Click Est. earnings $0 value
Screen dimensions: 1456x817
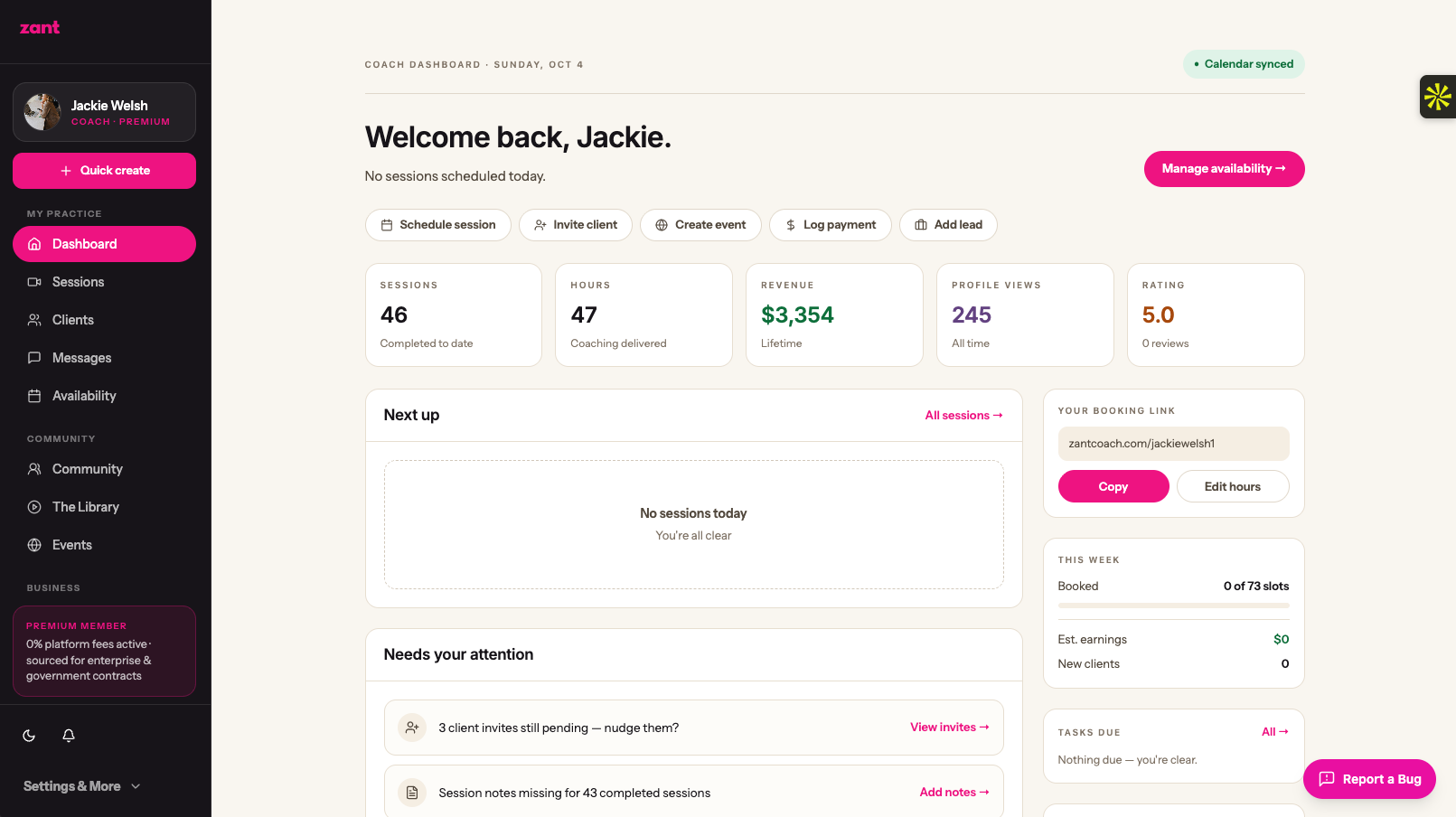[1282, 639]
